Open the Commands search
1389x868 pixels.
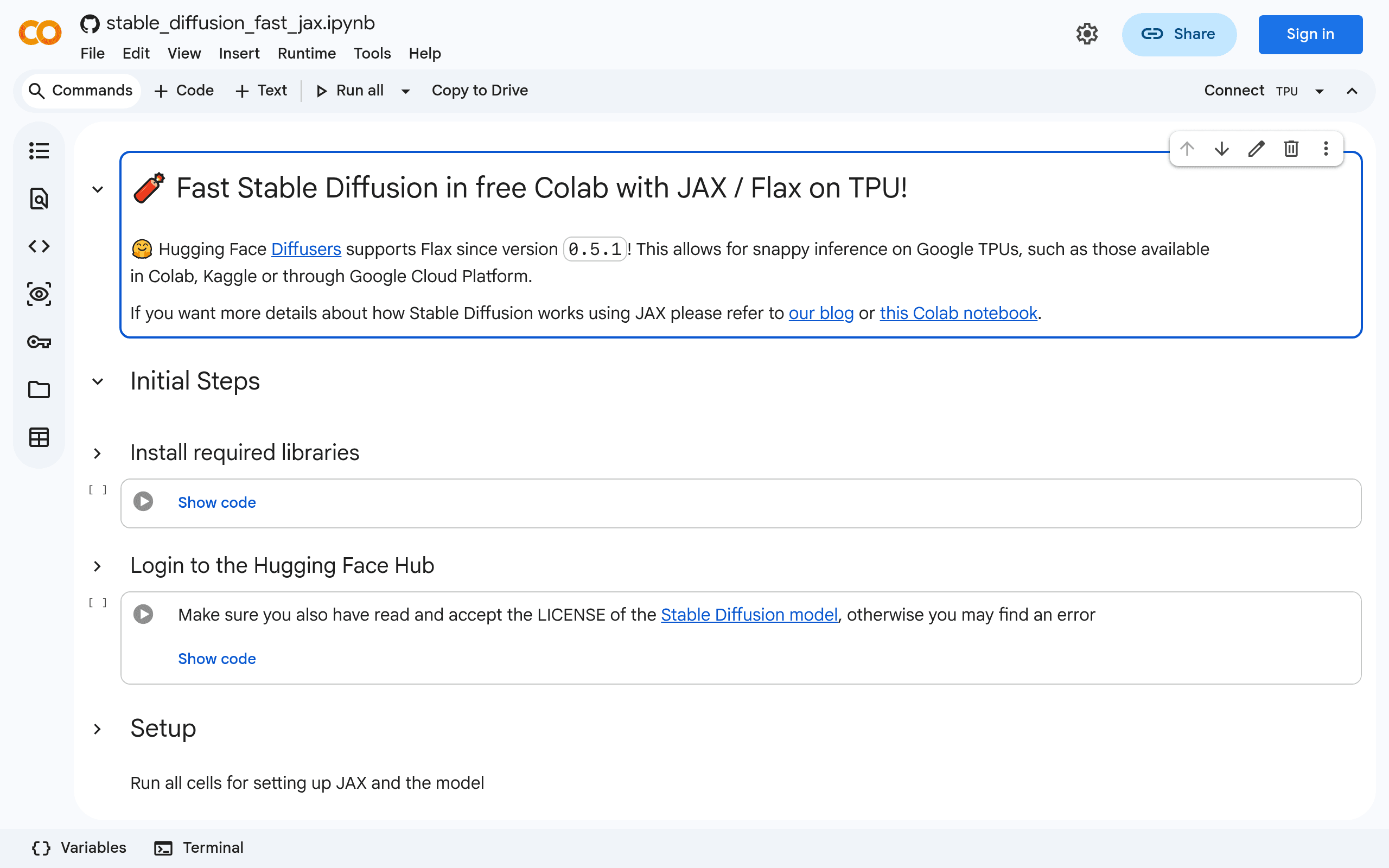tap(81, 91)
